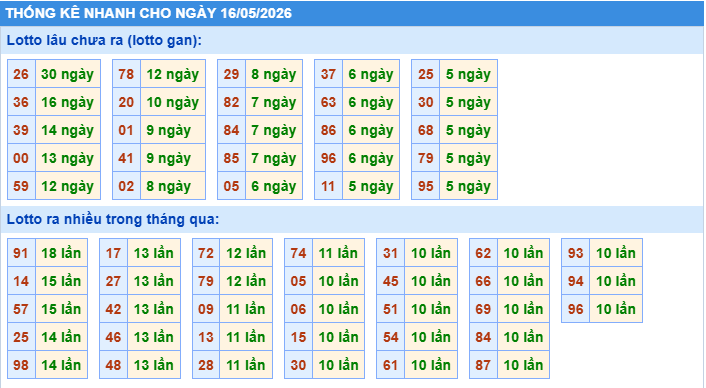Click the '18 lần' cell
This screenshot has height=388, width=706.
tap(61, 253)
